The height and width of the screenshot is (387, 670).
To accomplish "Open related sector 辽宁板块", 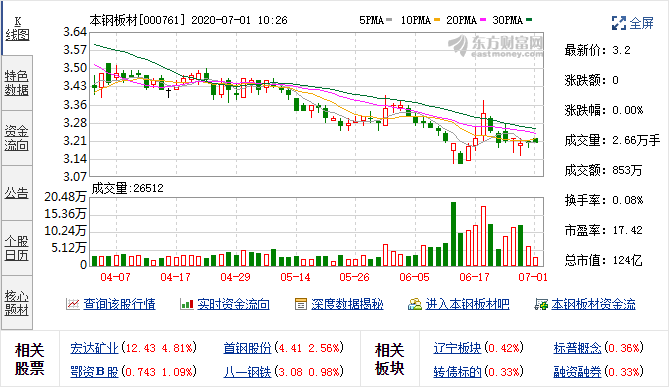I will [457, 348].
